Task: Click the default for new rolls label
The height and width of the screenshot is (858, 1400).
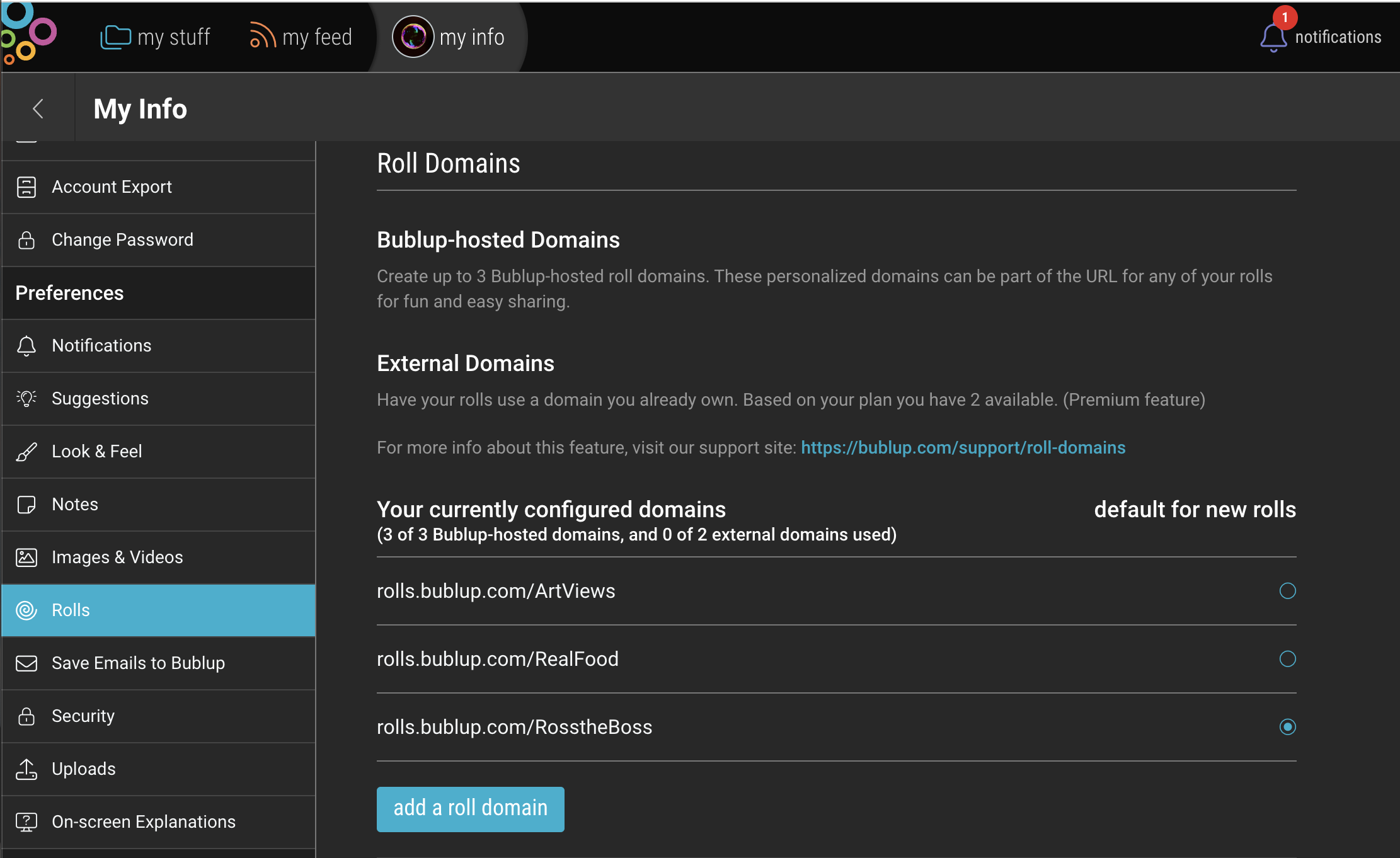Action: (1195, 510)
